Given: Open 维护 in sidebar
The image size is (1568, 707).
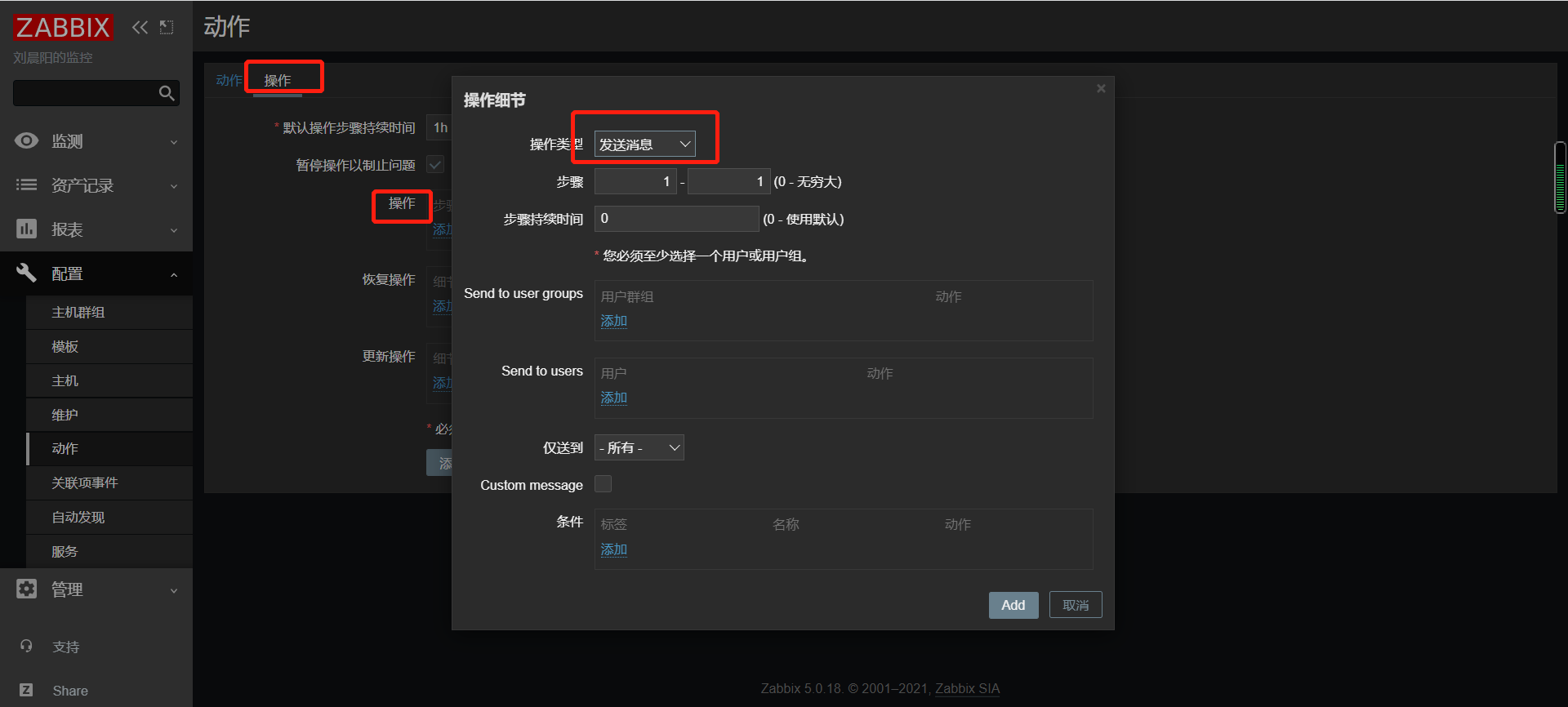Looking at the screenshot, I should pyautogui.click(x=109, y=415).
